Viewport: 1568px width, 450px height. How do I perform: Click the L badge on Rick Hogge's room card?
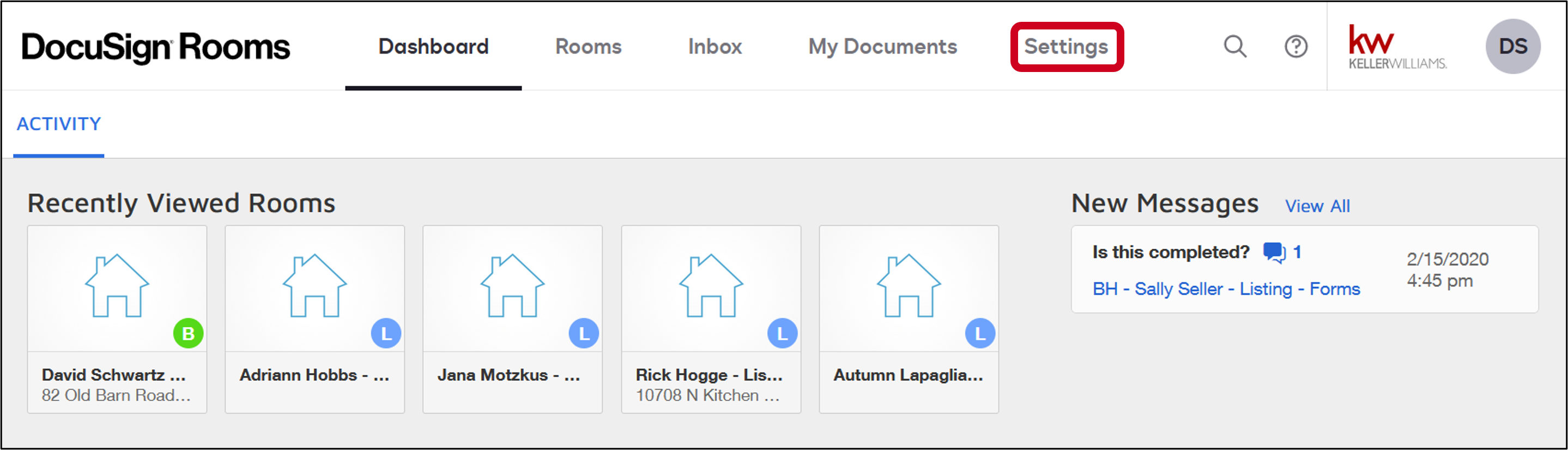[x=781, y=334]
